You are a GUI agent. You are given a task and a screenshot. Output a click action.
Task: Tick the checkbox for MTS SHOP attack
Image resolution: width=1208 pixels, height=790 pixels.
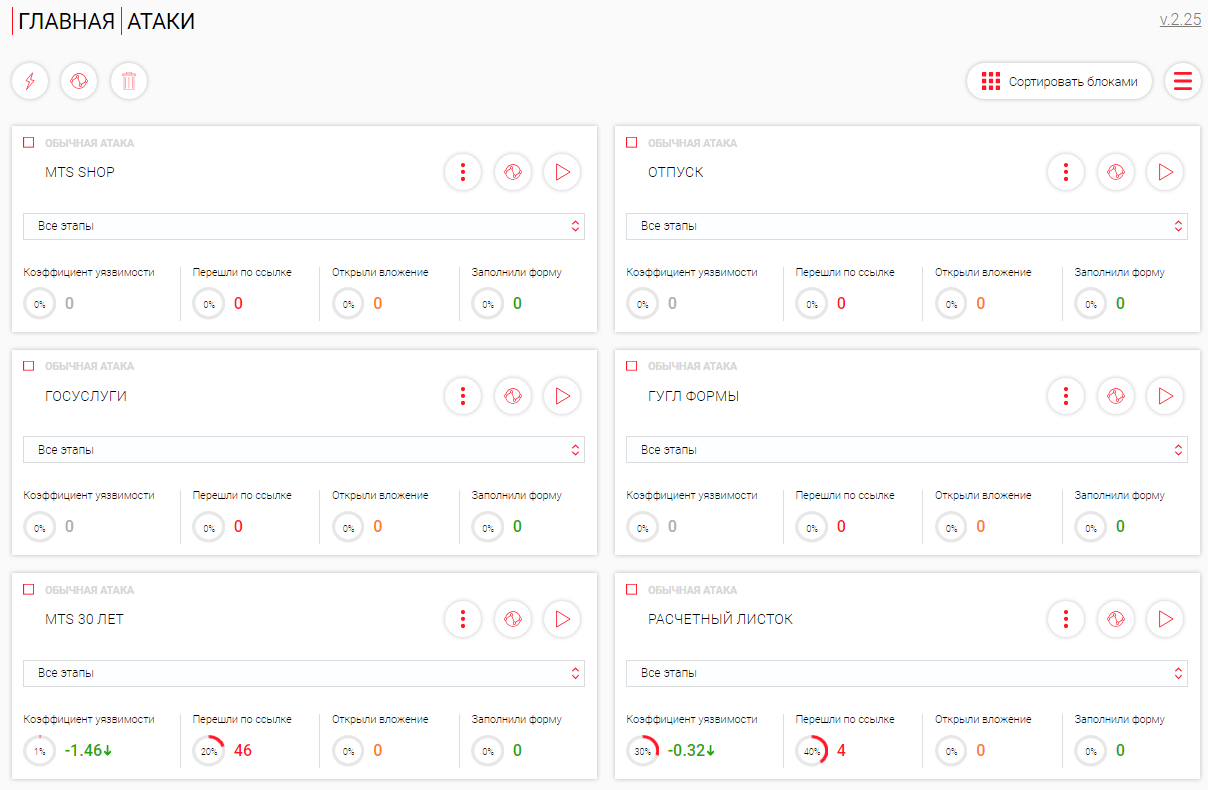[x=29, y=143]
